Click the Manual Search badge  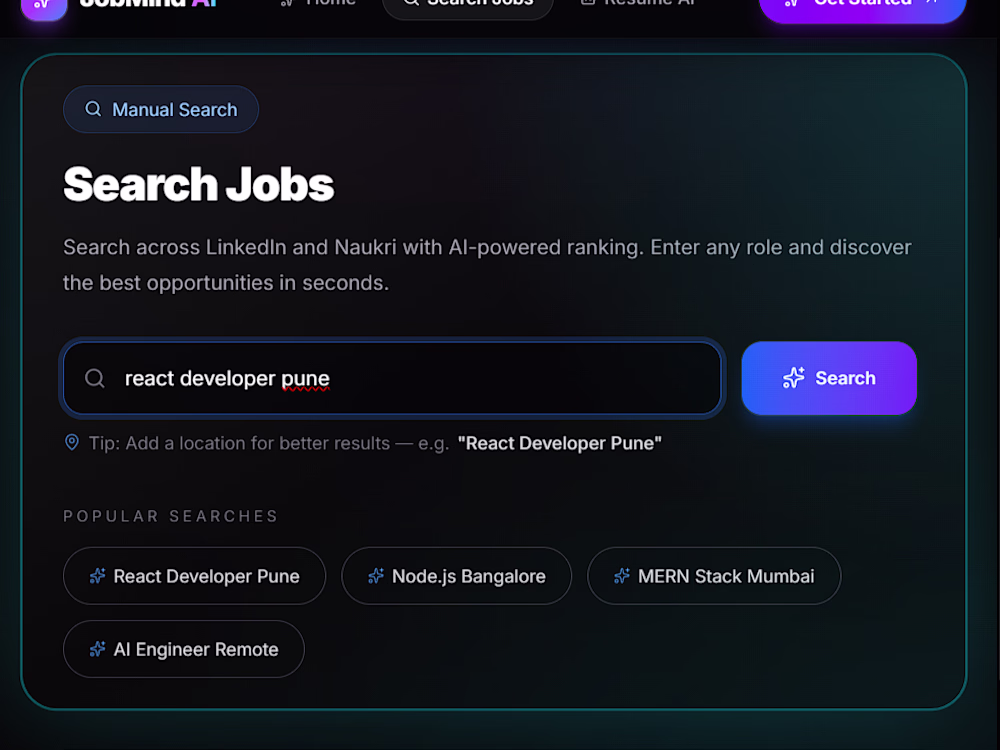(161, 110)
